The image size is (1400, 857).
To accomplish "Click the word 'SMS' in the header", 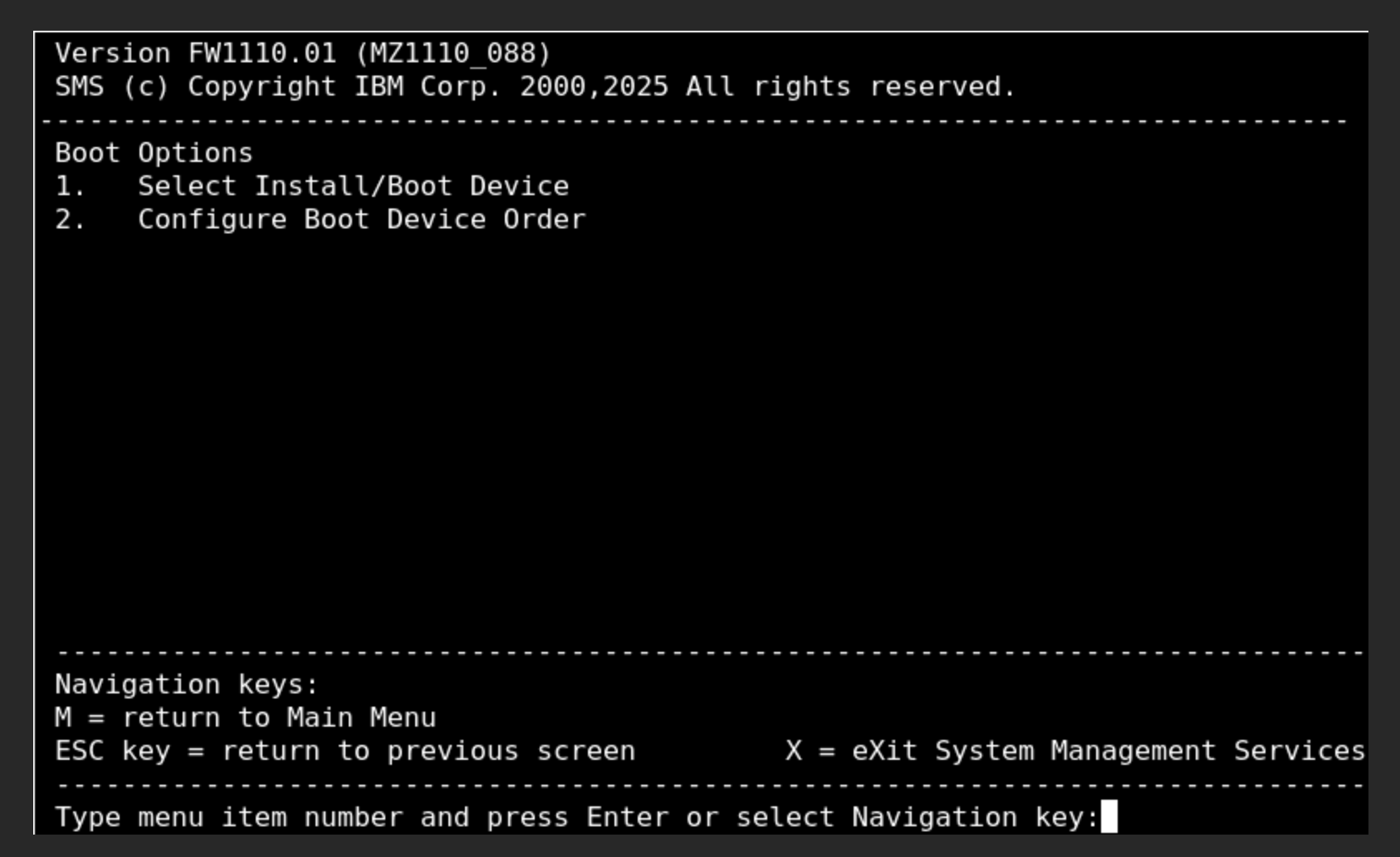I will pos(80,86).
